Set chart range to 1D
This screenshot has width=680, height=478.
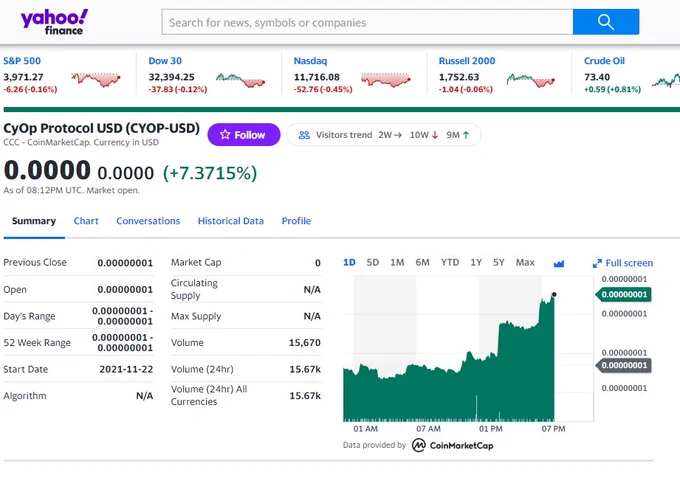point(349,262)
